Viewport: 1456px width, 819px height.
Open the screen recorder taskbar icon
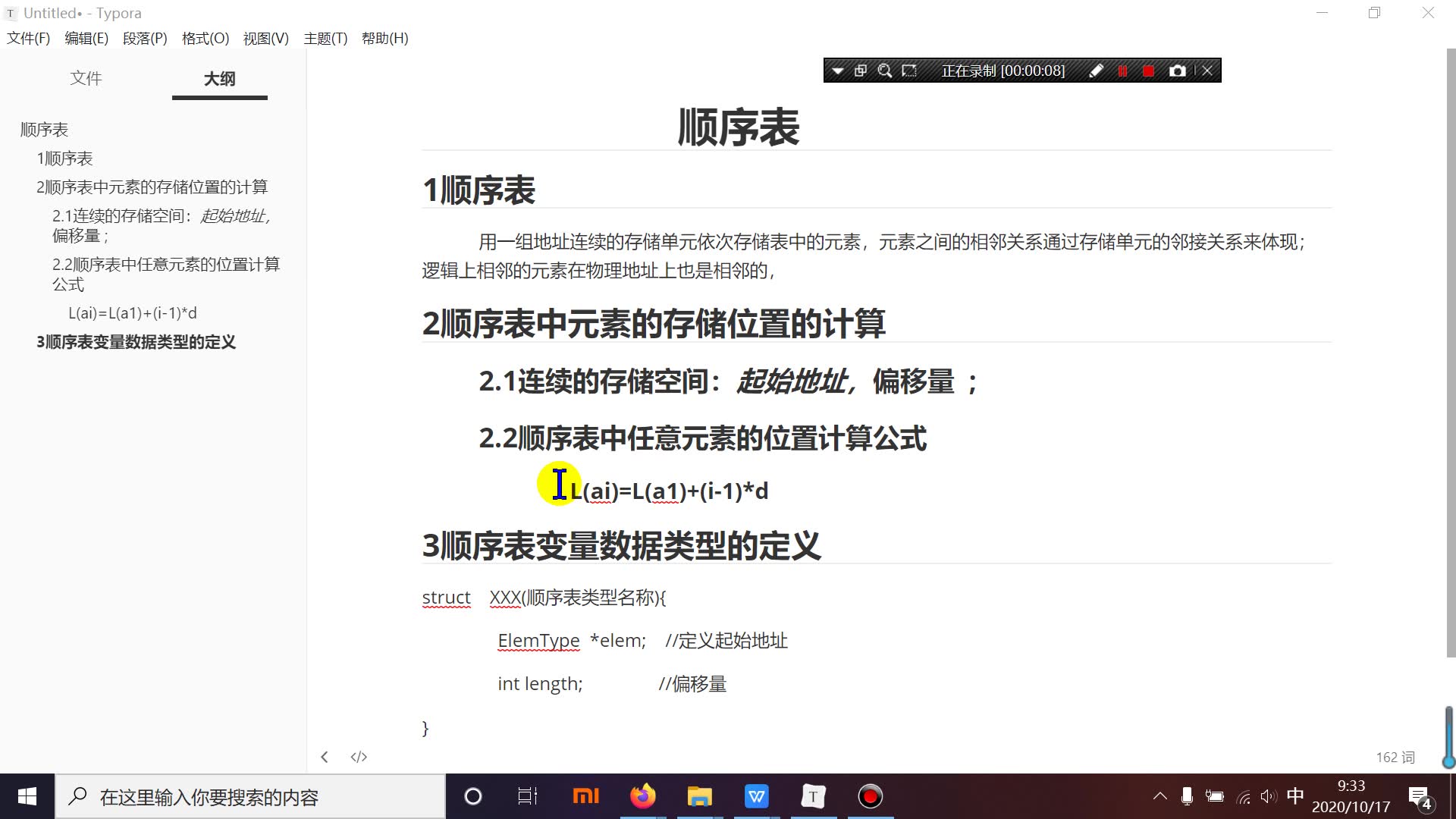tap(871, 796)
